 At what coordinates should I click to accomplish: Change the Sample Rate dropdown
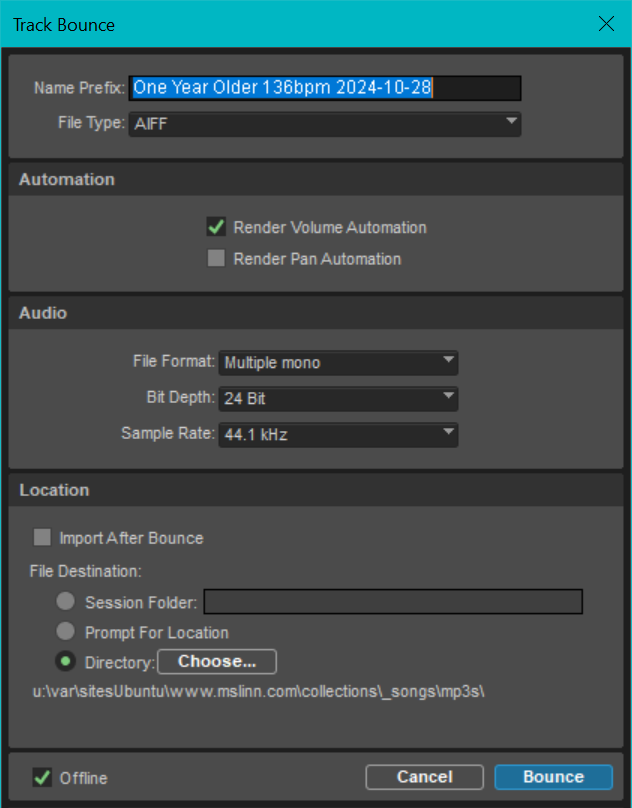pyautogui.click(x=338, y=434)
